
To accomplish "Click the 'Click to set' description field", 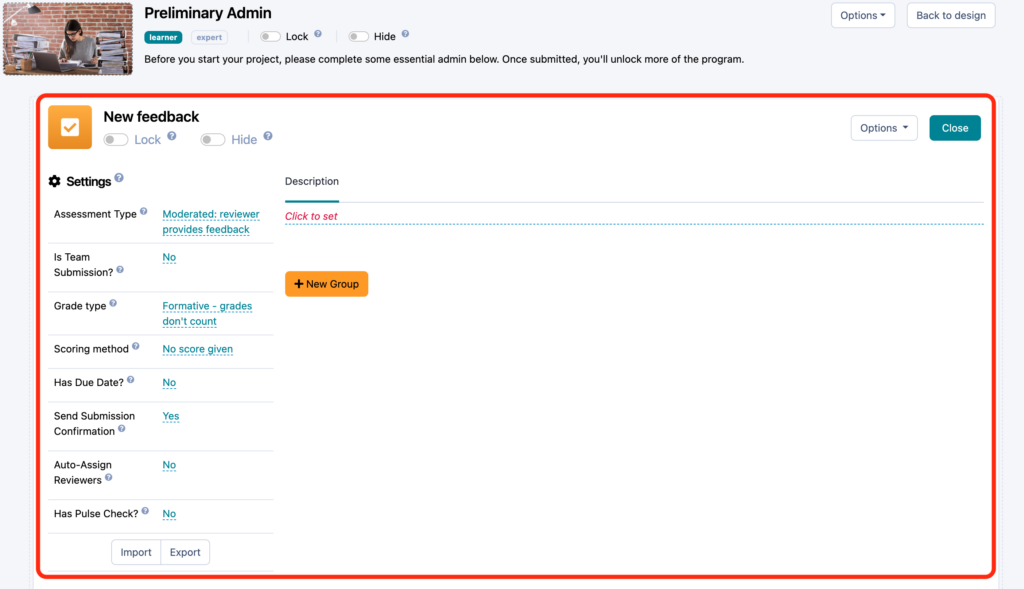I will click(312, 216).
